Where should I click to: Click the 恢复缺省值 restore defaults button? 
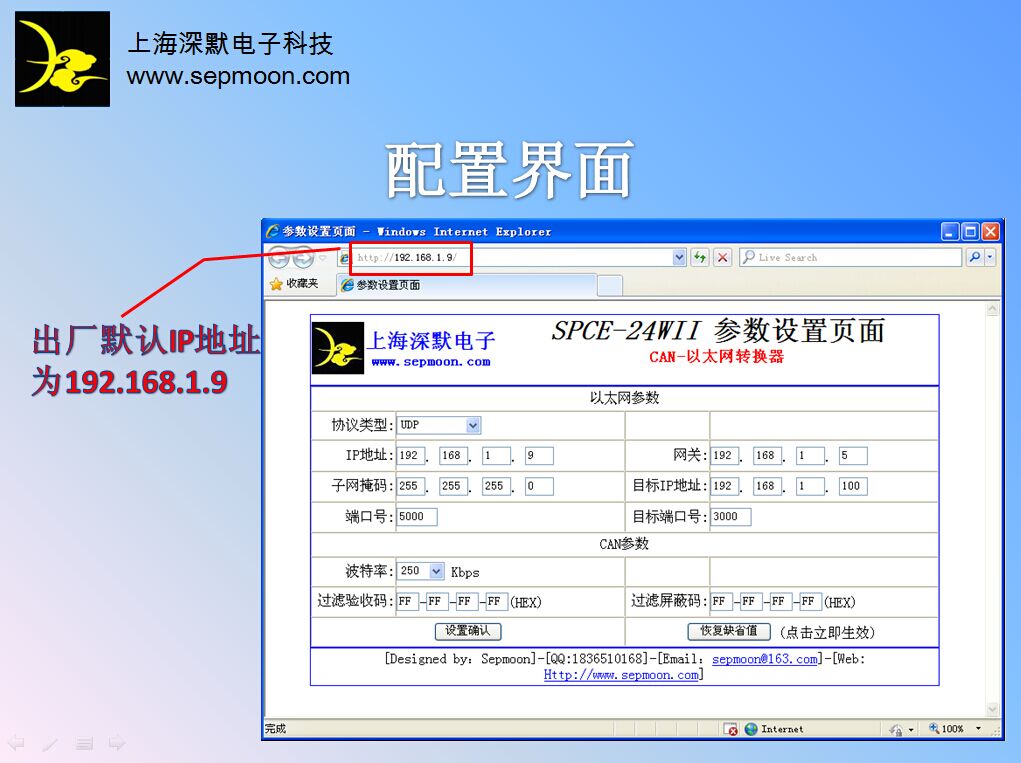729,631
